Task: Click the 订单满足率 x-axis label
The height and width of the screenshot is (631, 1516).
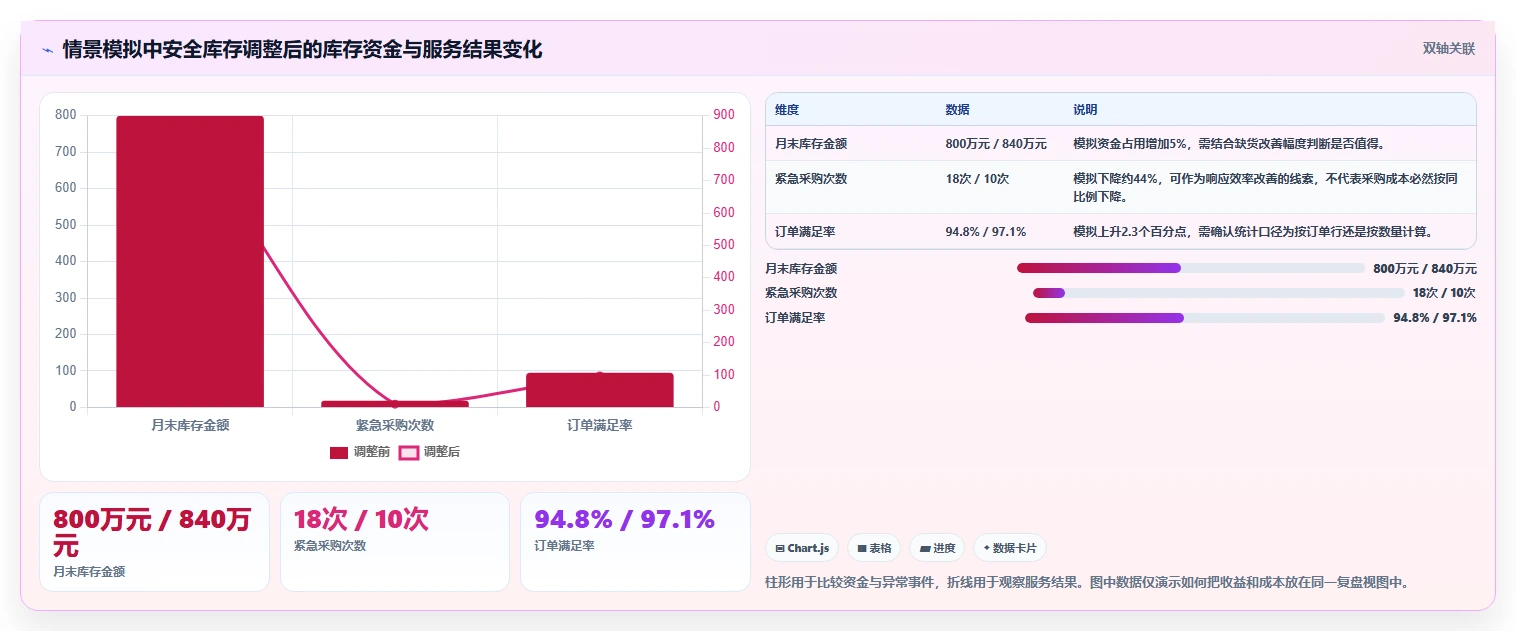Action: (600, 425)
